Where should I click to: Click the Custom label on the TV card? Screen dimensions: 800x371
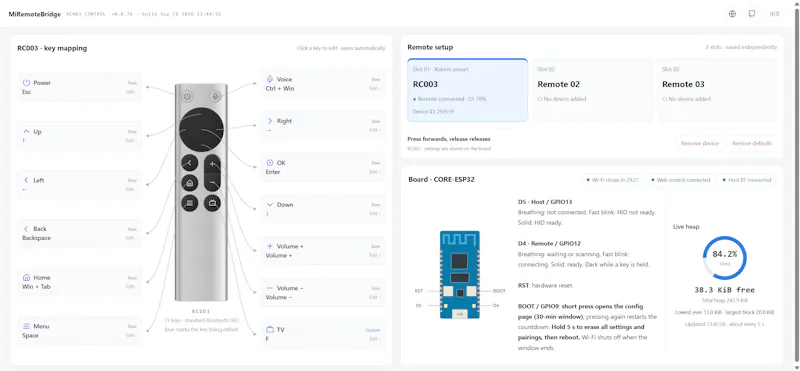tap(373, 330)
